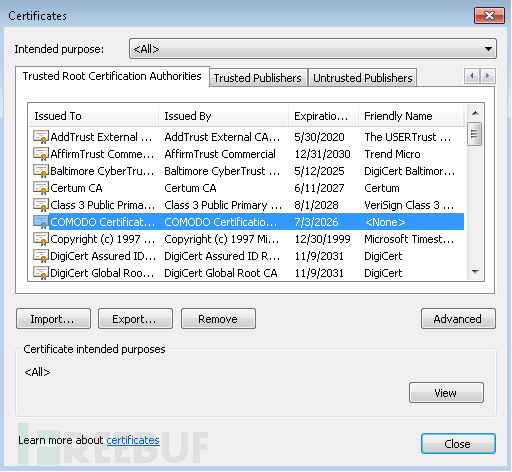Click the certificate icon beside DigiCert Assured ID
This screenshot has height=472, width=512.
(x=41, y=256)
